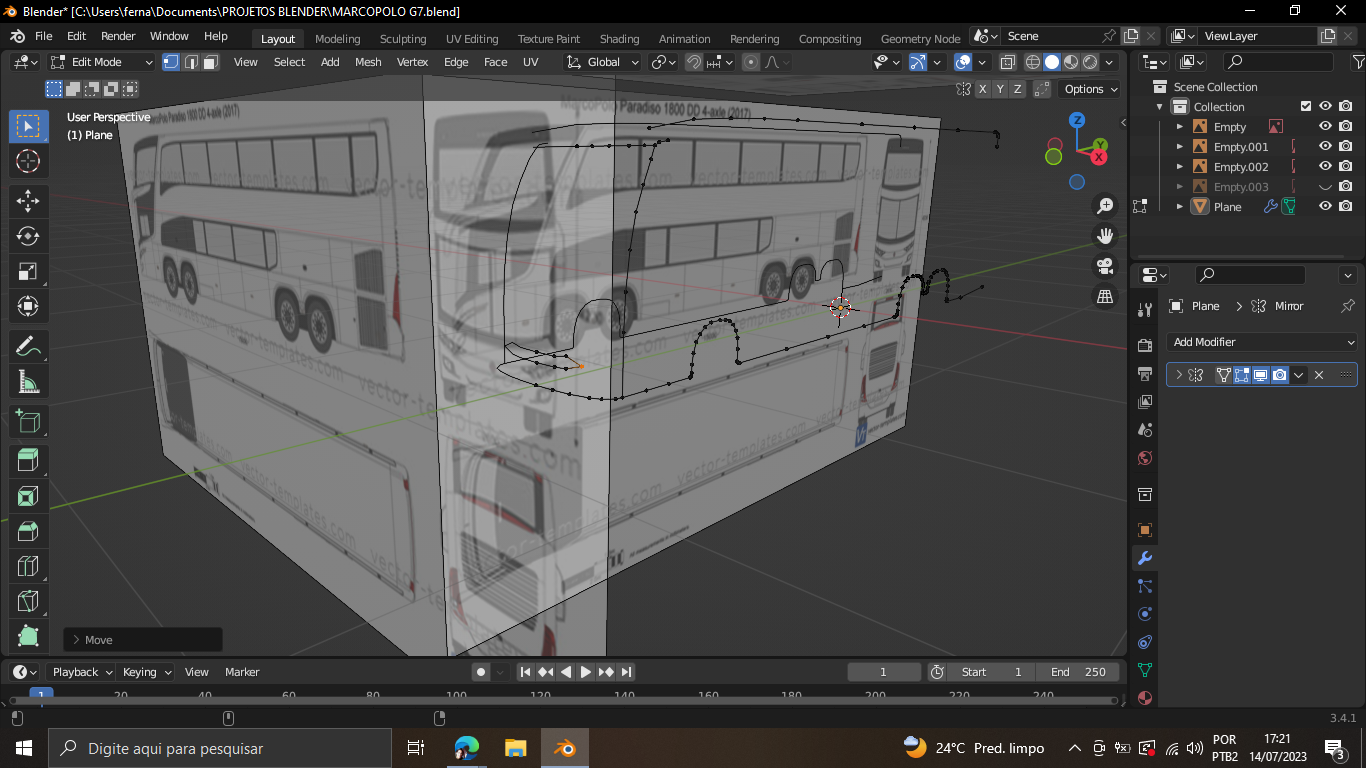Select the Add Cube tool

(28, 422)
